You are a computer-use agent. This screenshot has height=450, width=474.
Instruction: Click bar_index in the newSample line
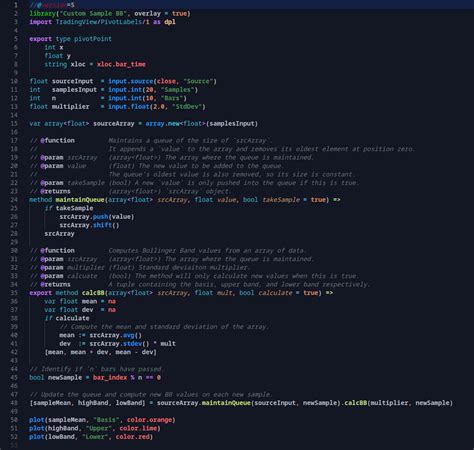110,378
